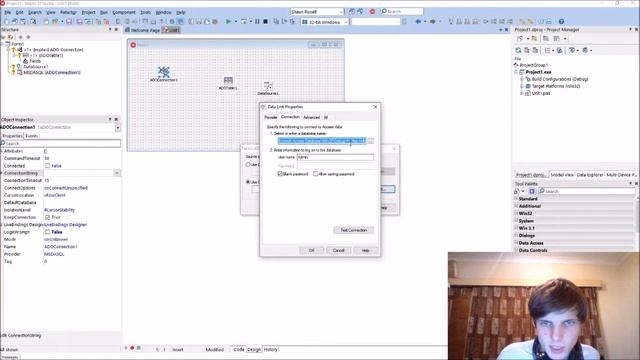The height and width of the screenshot is (360, 640).
Task: Click the Forward arrow icon
Action: point(433,21)
